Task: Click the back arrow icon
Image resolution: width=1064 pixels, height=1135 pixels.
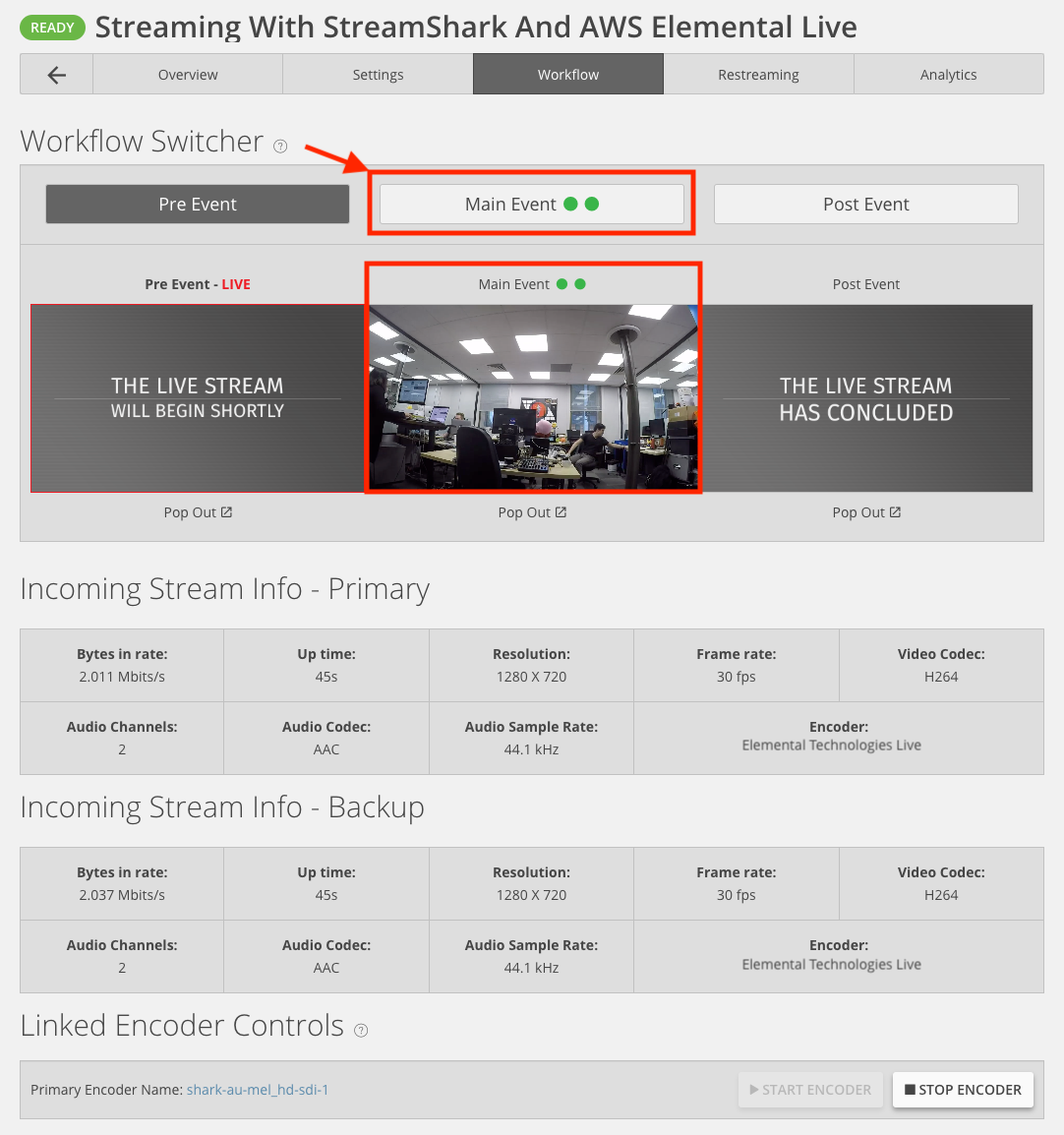Action: [56, 75]
